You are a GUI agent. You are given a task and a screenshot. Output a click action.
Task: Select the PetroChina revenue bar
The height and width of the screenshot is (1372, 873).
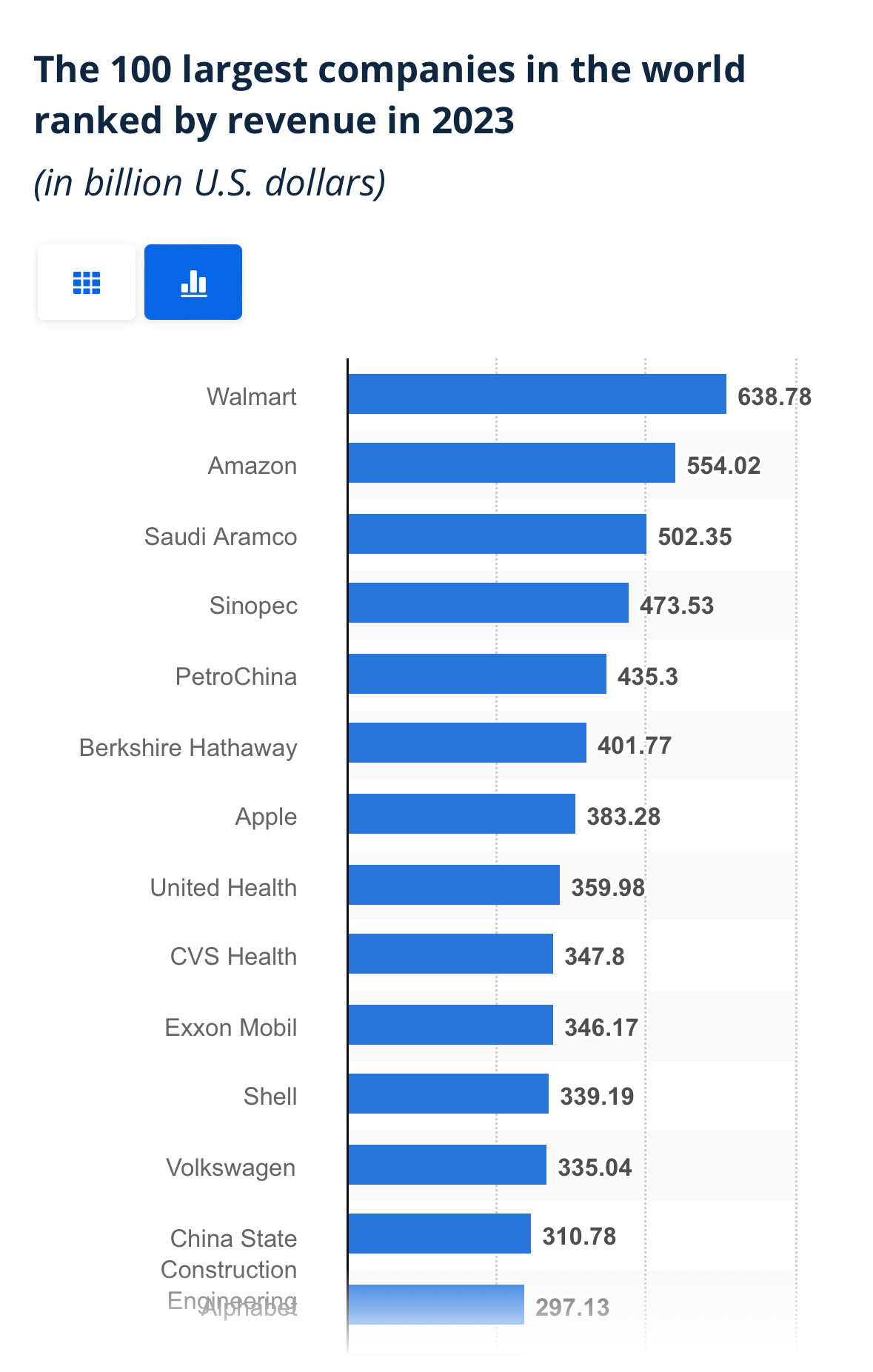click(477, 674)
